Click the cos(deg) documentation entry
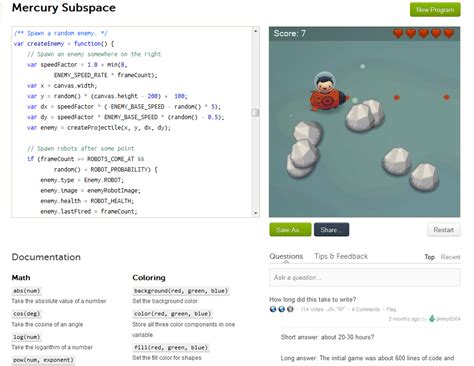This screenshot has width=474, height=366. click(26, 314)
